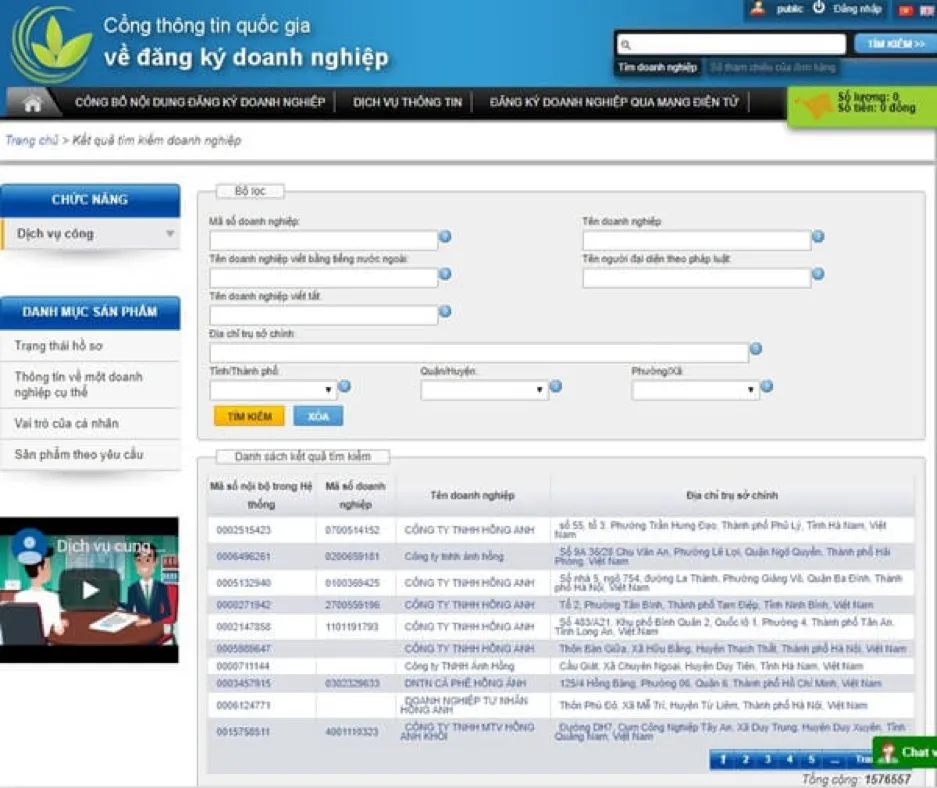937x788 pixels.
Task: Open the Quận/Huyện dropdown
Action: click(484, 390)
